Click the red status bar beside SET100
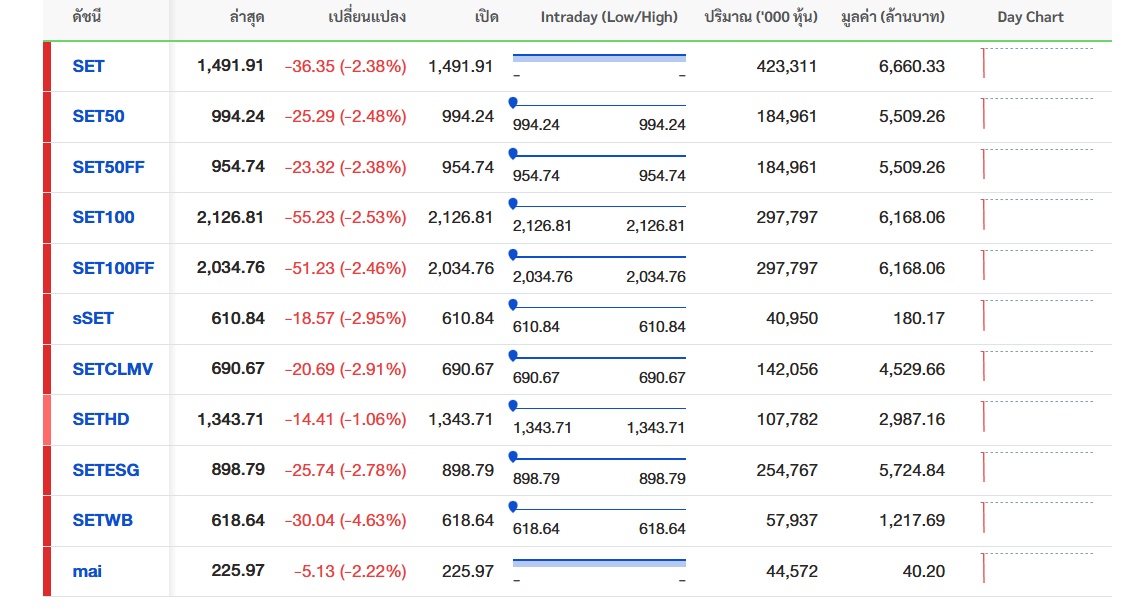 pos(47,217)
